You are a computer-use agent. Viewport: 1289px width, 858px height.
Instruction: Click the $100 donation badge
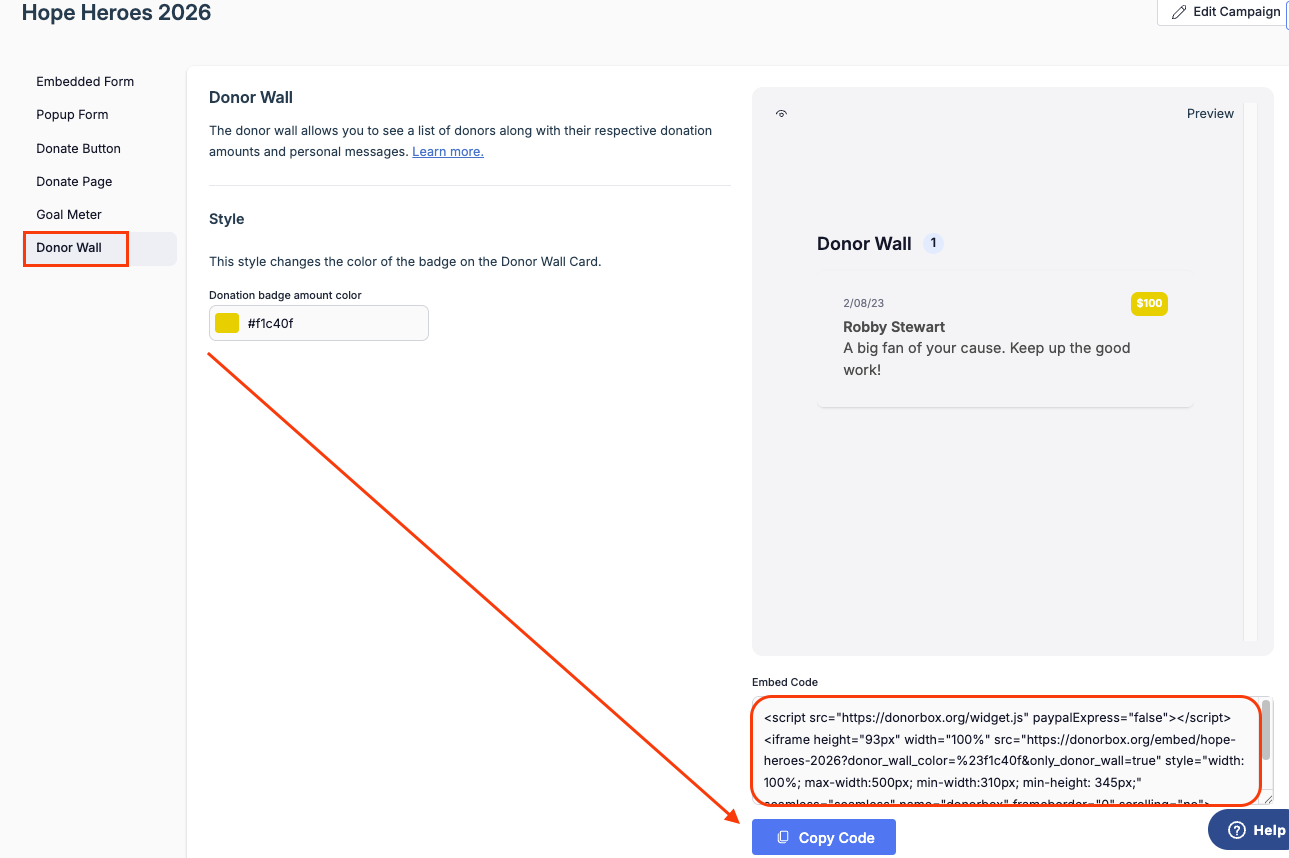click(1149, 303)
